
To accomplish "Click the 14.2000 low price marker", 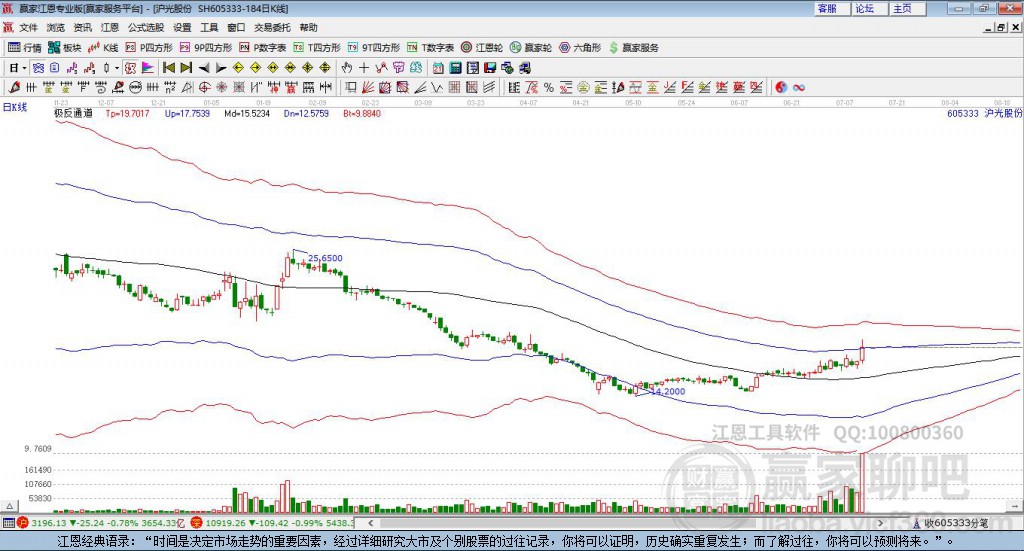I will point(668,391).
